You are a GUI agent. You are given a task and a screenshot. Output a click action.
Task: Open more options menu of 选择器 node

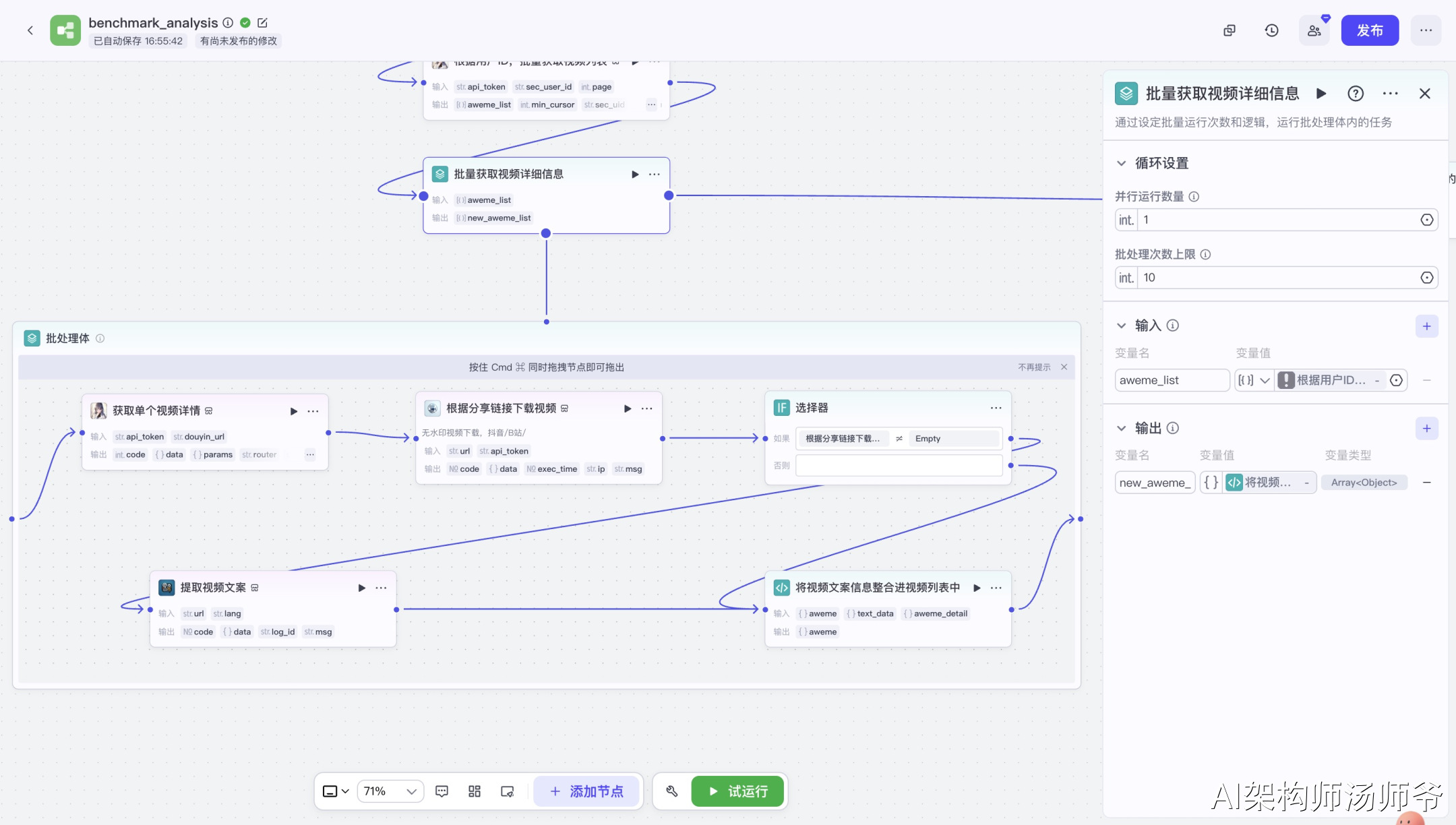[996, 408]
